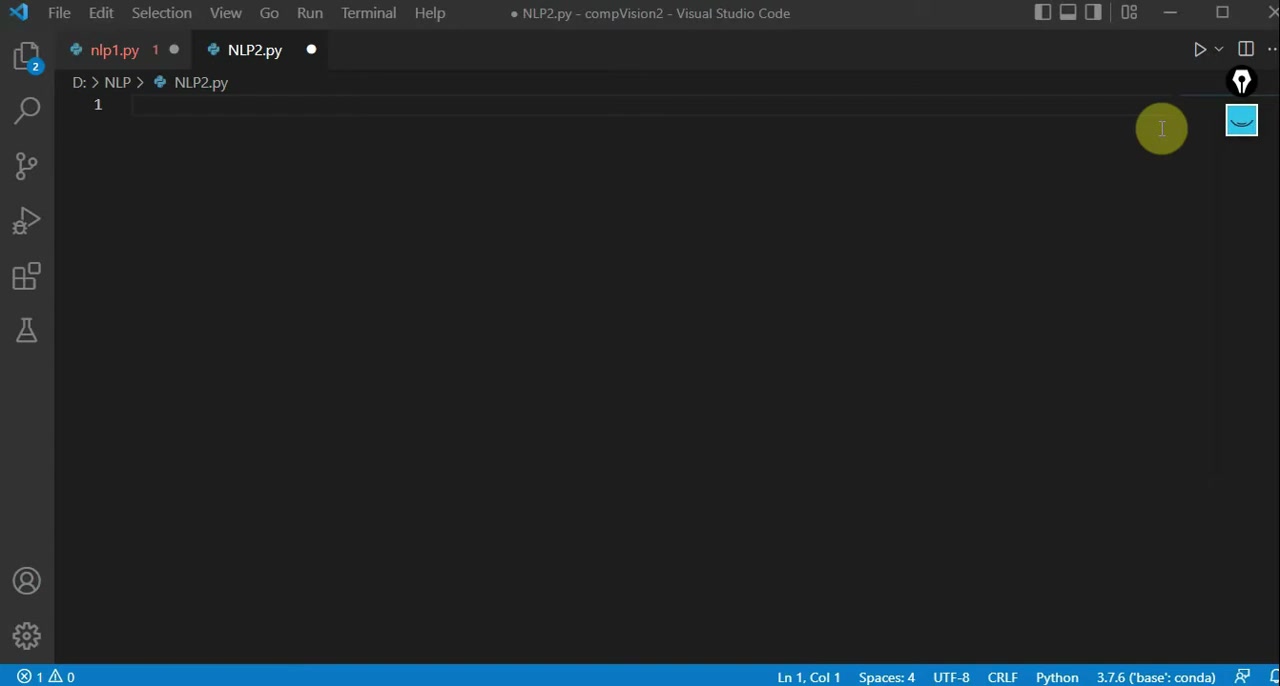Toggle the primary side bar visibility
This screenshot has width=1280, height=686.
click(x=1043, y=13)
